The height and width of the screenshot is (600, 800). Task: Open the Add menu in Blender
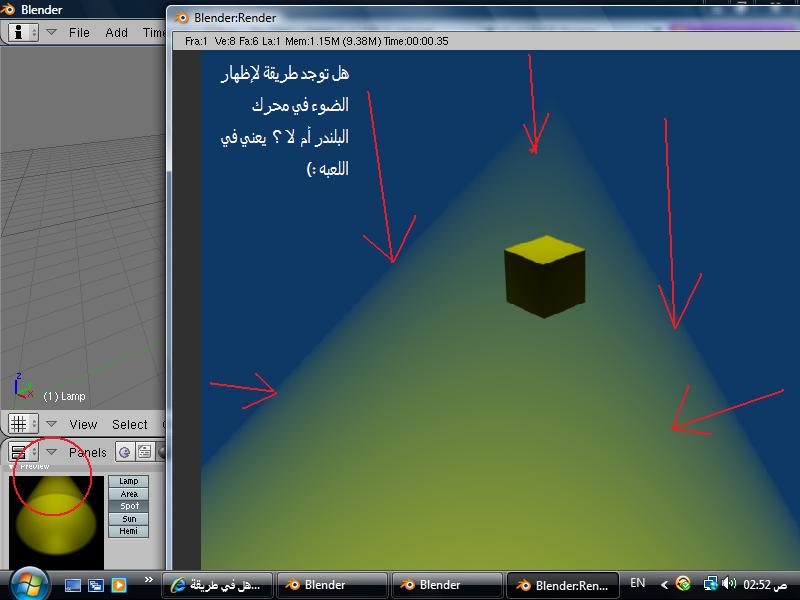pyautogui.click(x=116, y=33)
